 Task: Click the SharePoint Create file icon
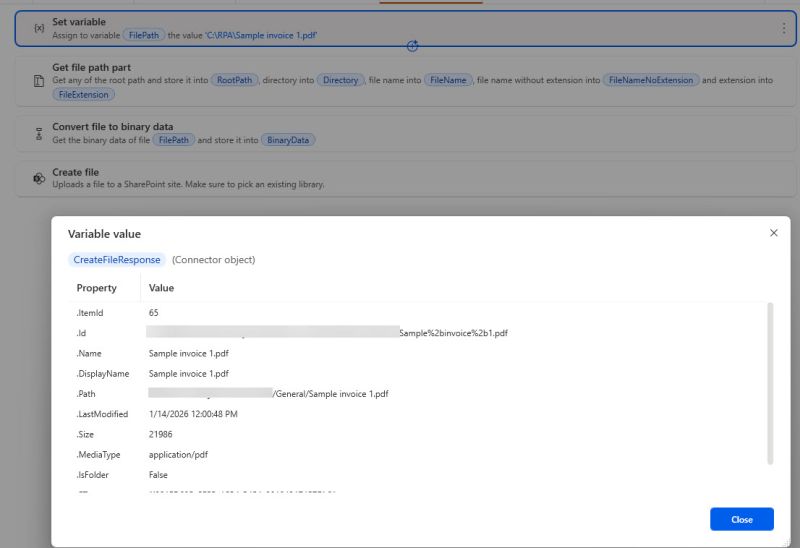coord(38,178)
